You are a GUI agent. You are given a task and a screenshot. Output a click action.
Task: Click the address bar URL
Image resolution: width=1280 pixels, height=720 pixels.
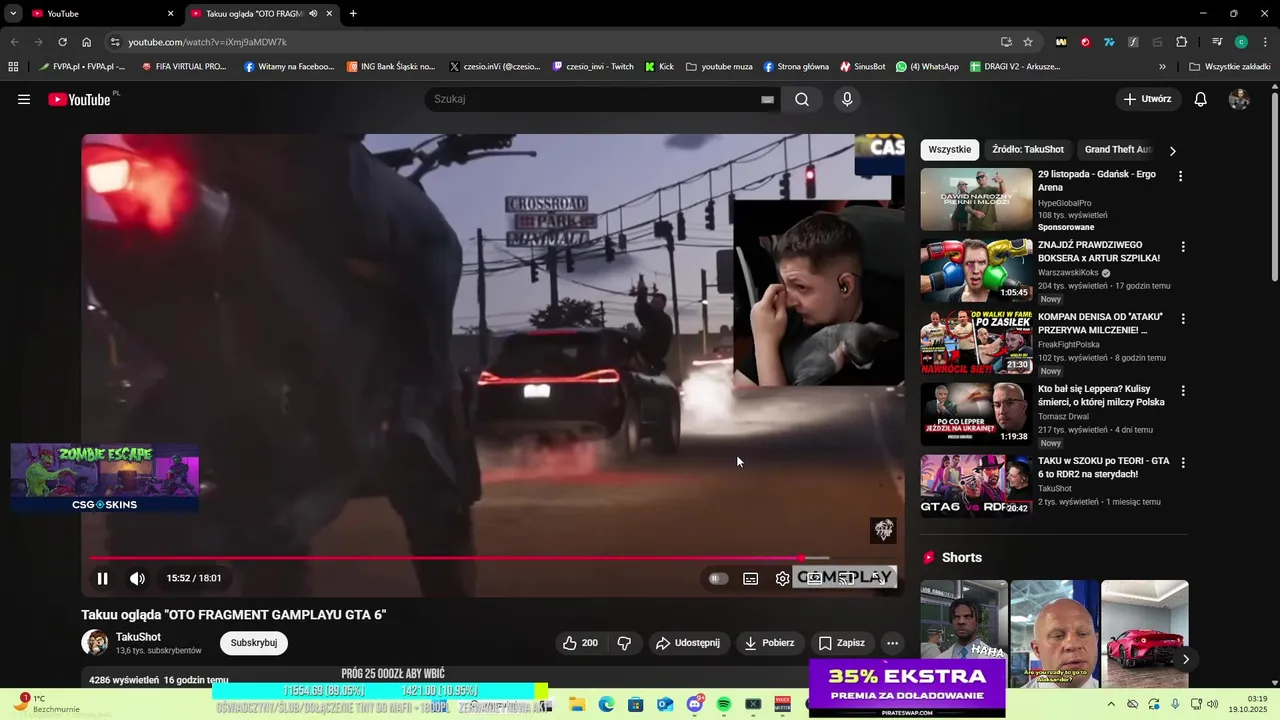click(208, 42)
